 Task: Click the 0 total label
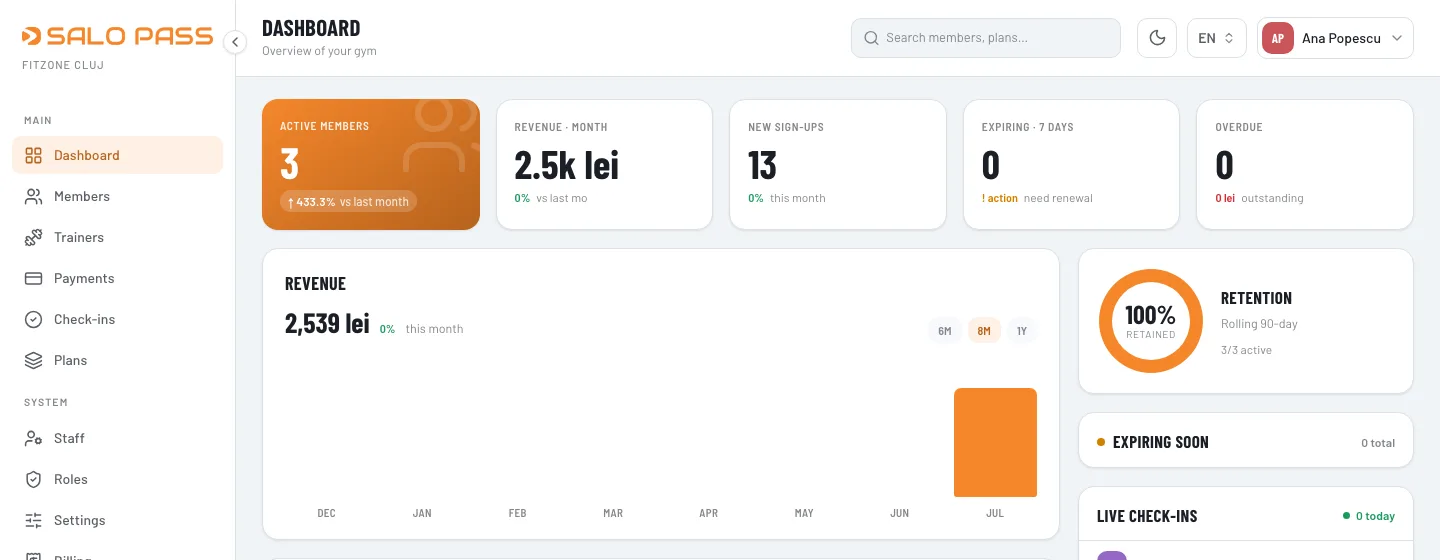(x=1378, y=443)
